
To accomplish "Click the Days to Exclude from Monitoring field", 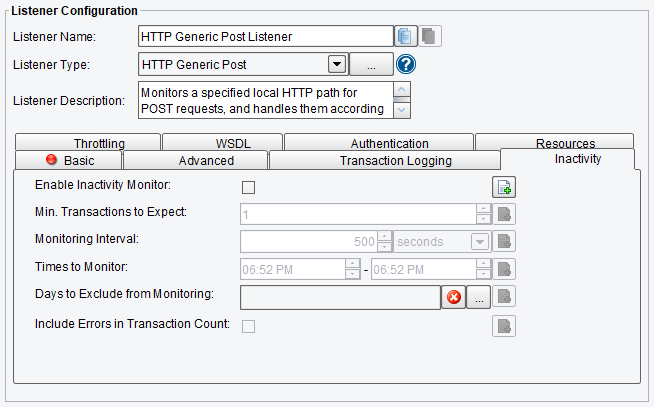I will pyautogui.click(x=340, y=297).
